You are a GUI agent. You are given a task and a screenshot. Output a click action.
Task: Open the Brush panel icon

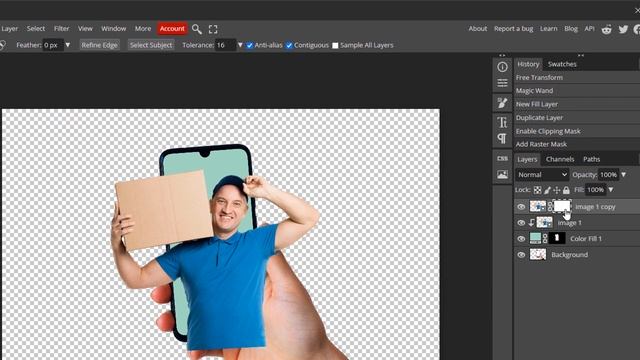(502, 103)
